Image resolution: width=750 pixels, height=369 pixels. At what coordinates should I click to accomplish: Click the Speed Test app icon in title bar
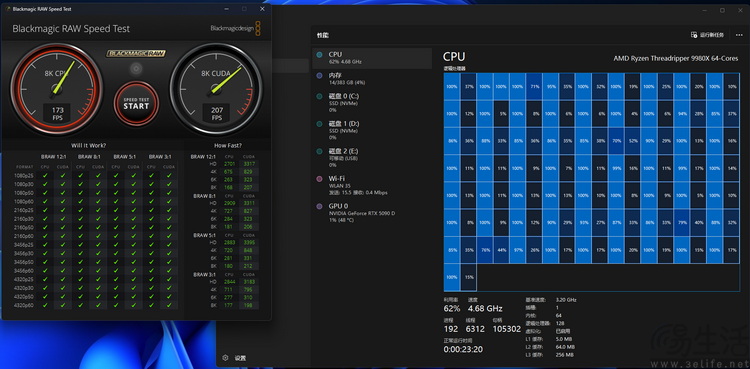(x=7, y=9)
